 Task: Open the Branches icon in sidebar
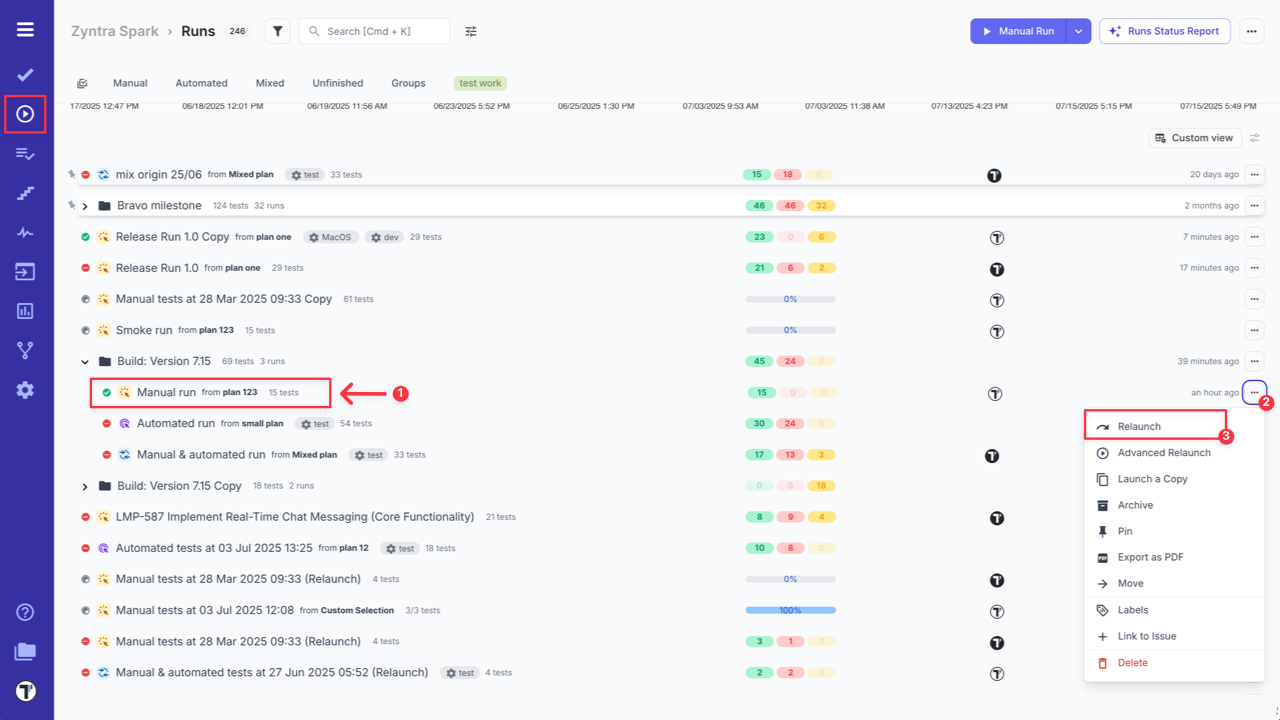[x=25, y=350]
